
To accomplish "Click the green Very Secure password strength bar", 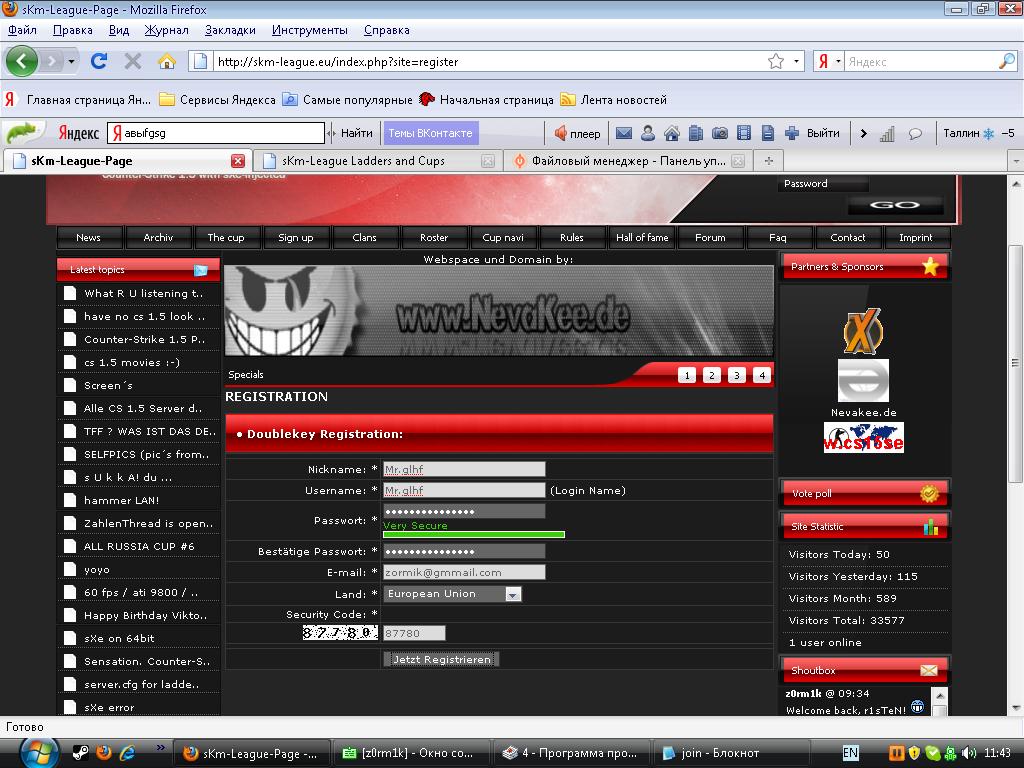I will (x=473, y=535).
